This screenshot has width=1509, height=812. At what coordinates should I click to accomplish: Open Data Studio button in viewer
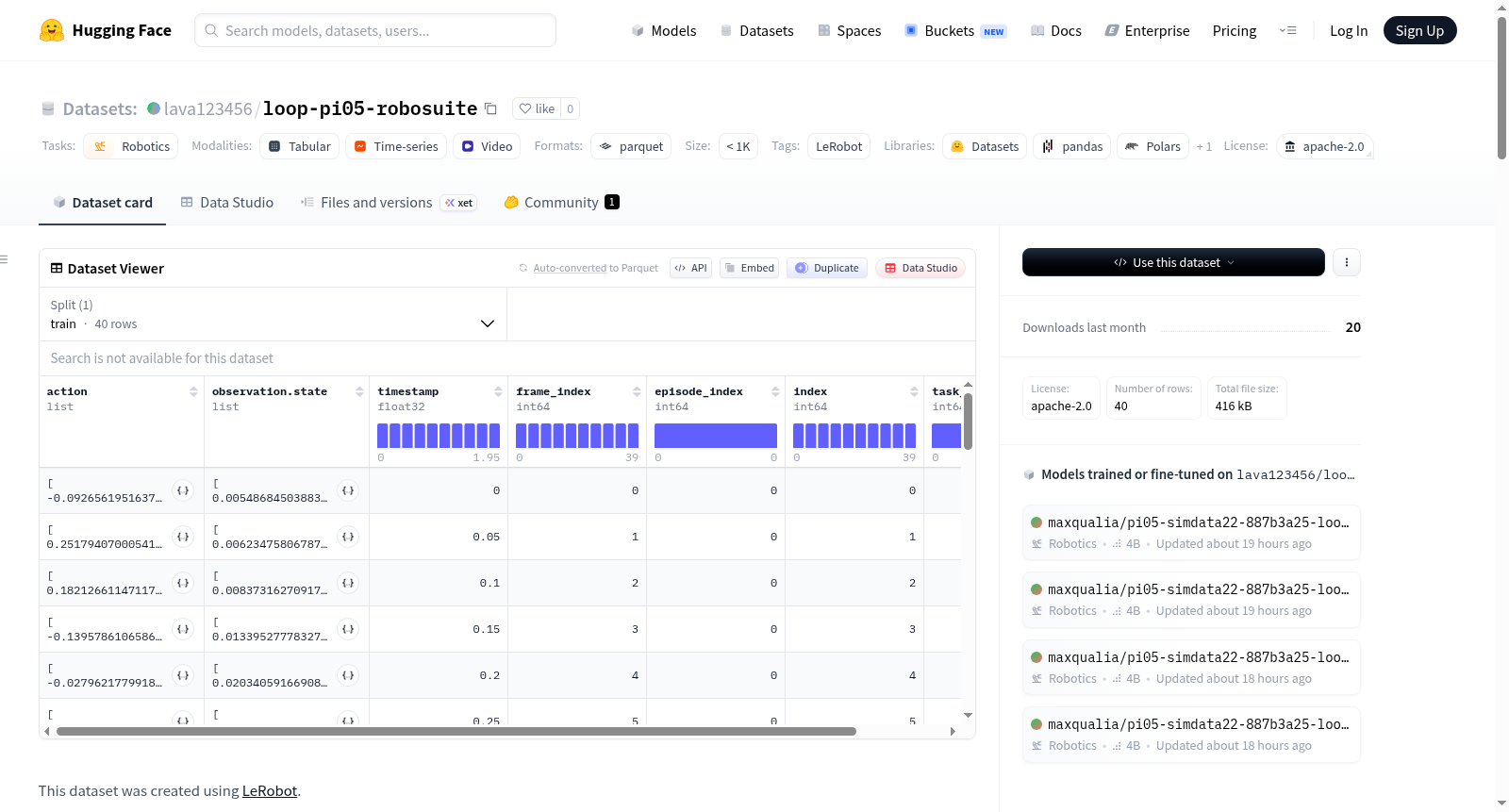click(x=920, y=268)
